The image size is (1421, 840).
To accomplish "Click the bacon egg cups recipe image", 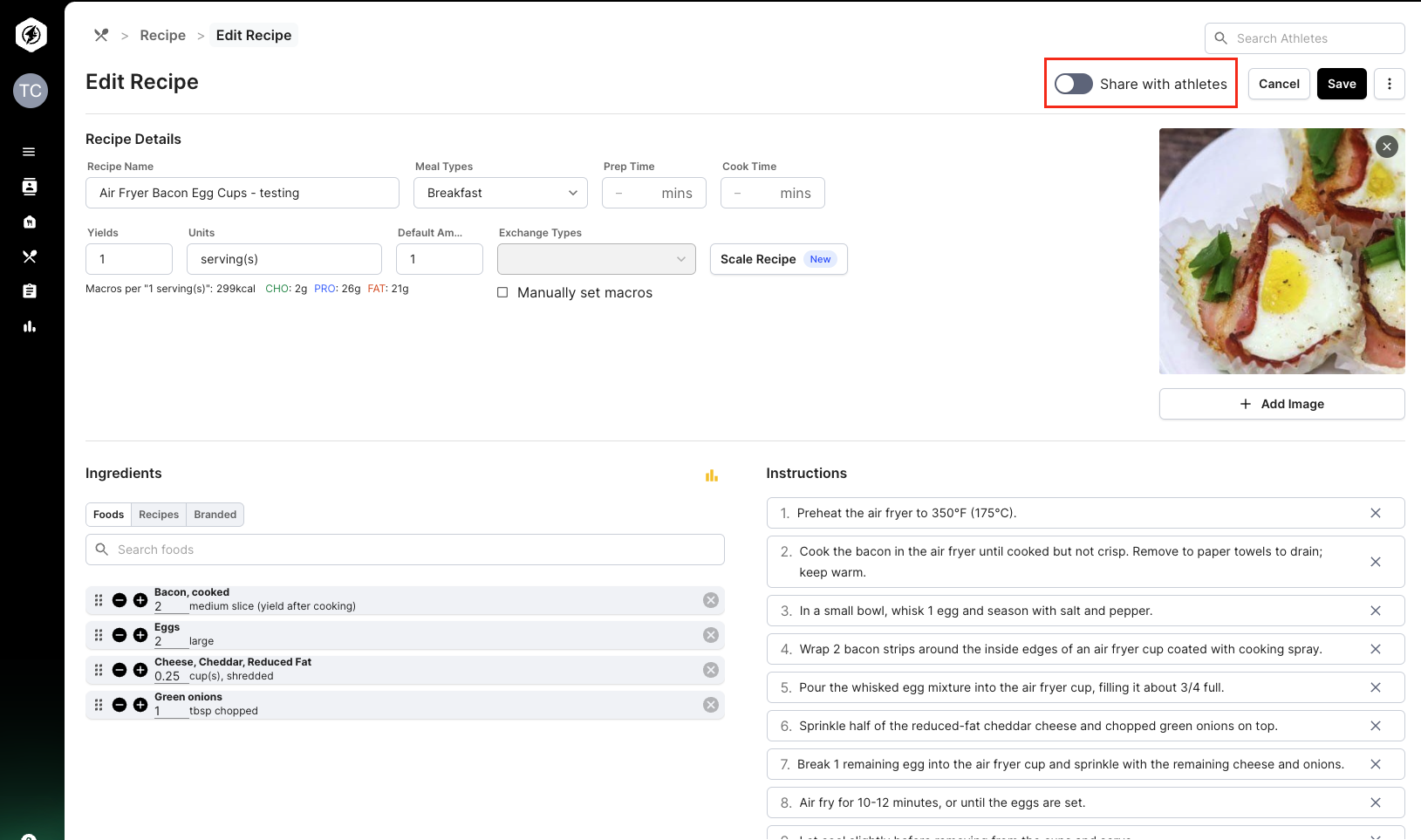I will [x=1282, y=251].
